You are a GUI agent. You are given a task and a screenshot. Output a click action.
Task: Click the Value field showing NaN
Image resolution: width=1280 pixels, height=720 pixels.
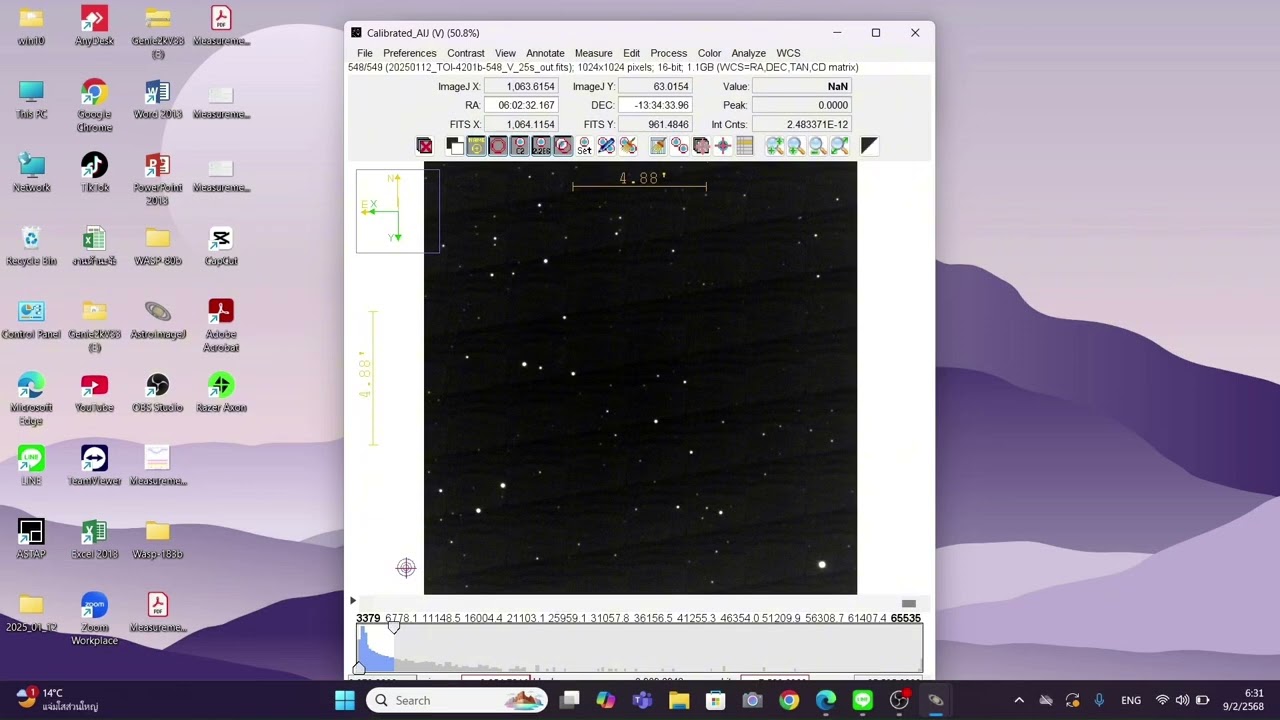pyautogui.click(x=802, y=86)
